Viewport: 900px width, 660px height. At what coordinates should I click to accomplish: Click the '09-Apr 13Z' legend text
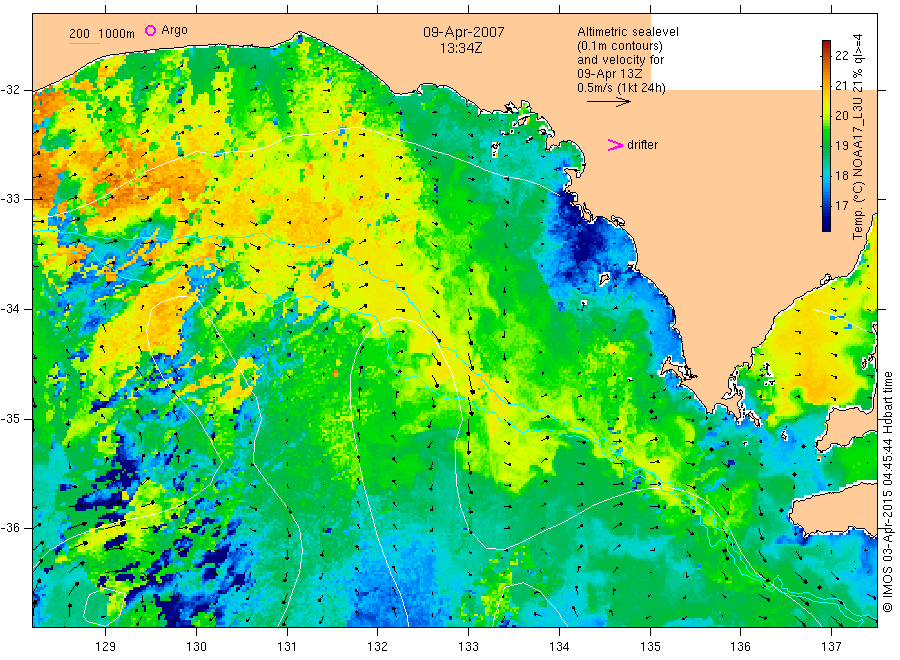(x=610, y=74)
